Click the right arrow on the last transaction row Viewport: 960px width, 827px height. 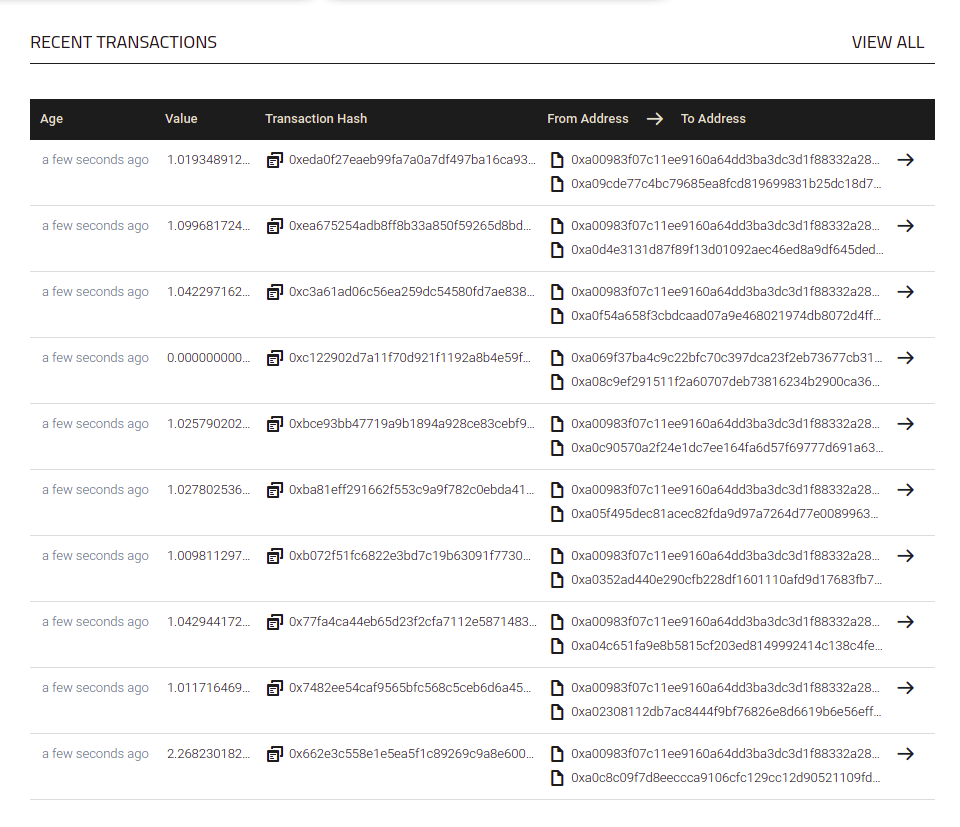tap(906, 754)
